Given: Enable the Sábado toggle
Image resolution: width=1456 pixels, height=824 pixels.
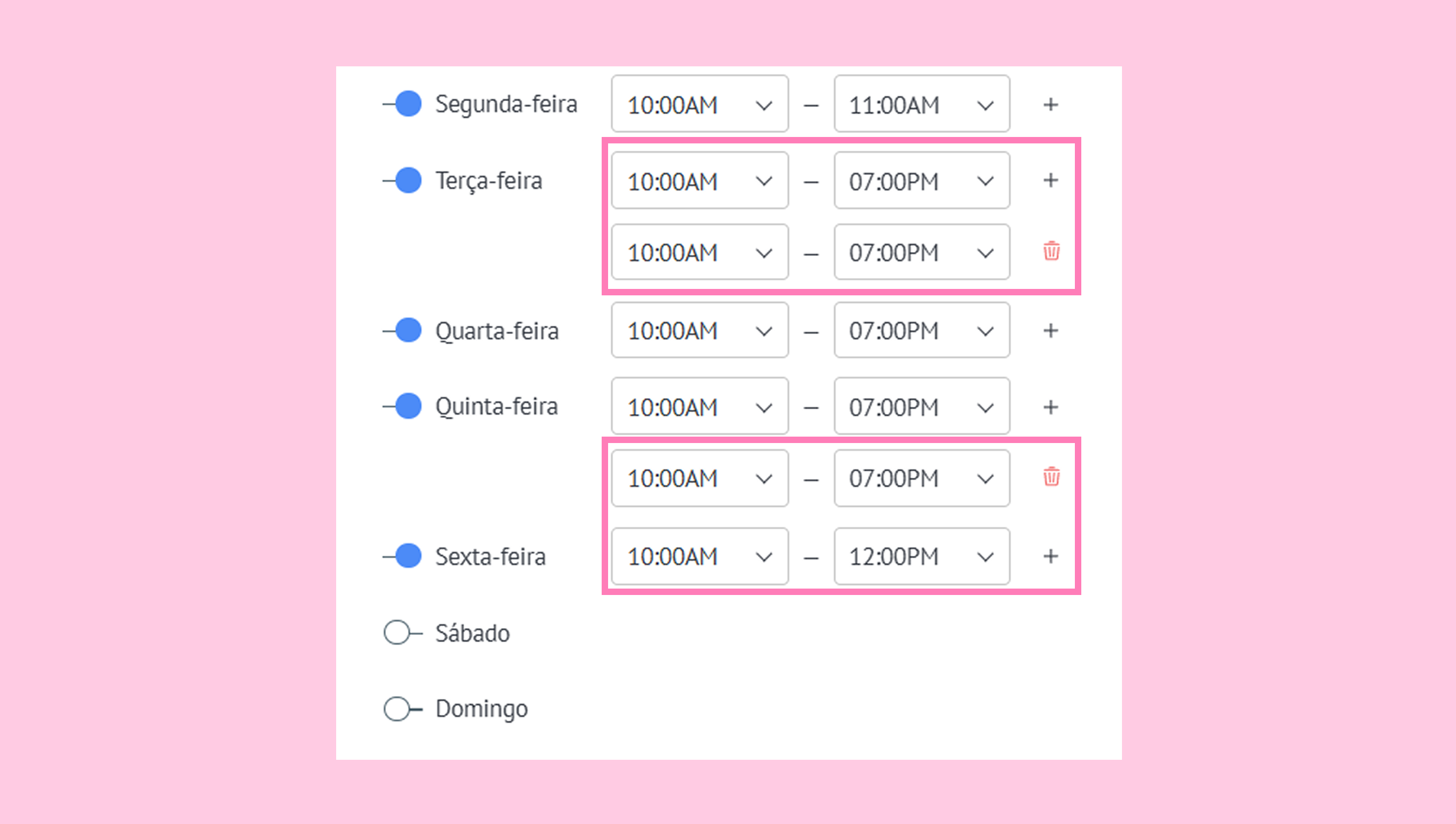Looking at the screenshot, I should click(402, 632).
